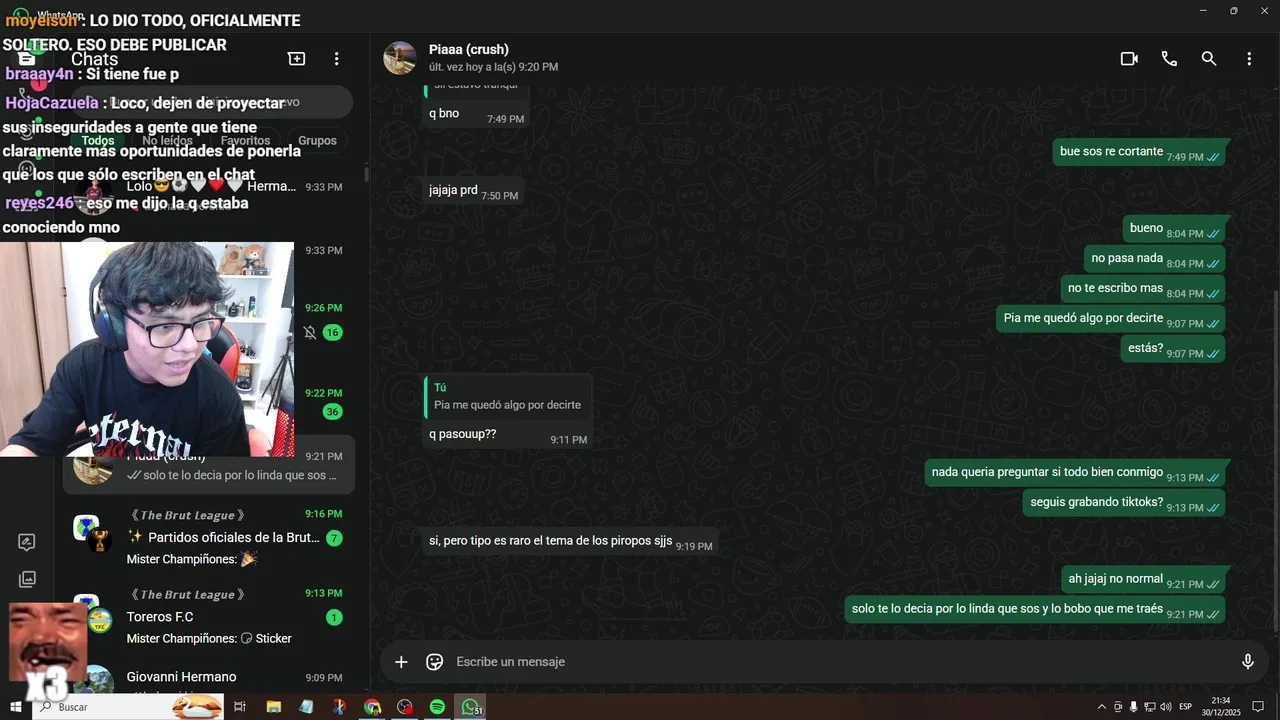This screenshot has width=1280, height=720.
Task: Click the Buscar taskbar search box
Action: [128, 707]
